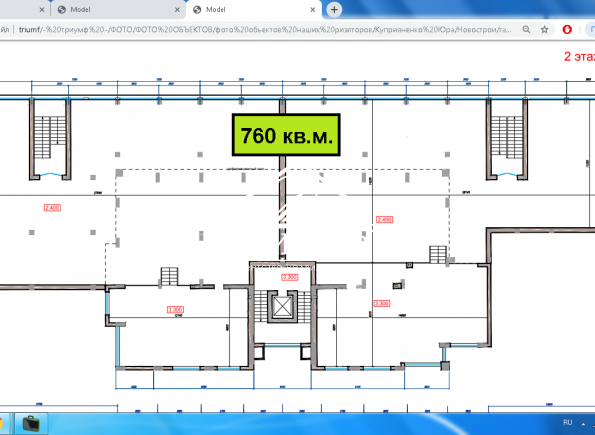The image size is (595, 435).
Task: Click the left red 2.400 elevation label
Action: [x=52, y=208]
